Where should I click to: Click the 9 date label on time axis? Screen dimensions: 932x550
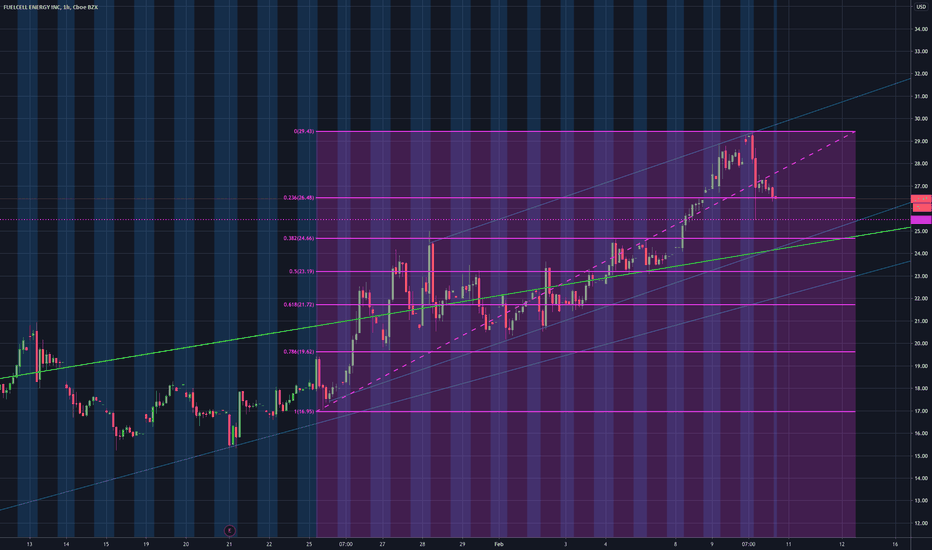pyautogui.click(x=711, y=544)
